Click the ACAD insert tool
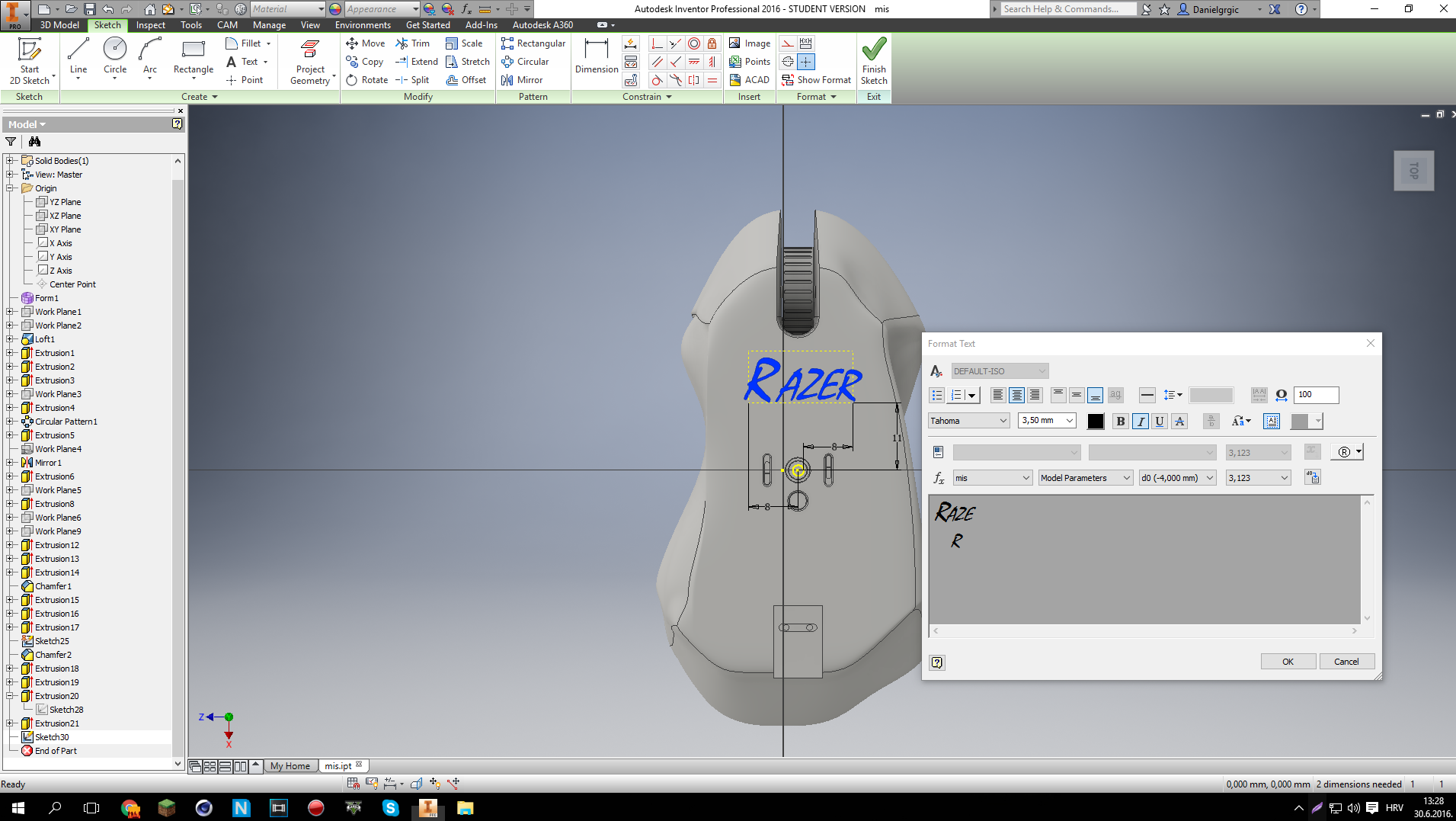Viewport: 1456px width, 821px height. (750, 80)
